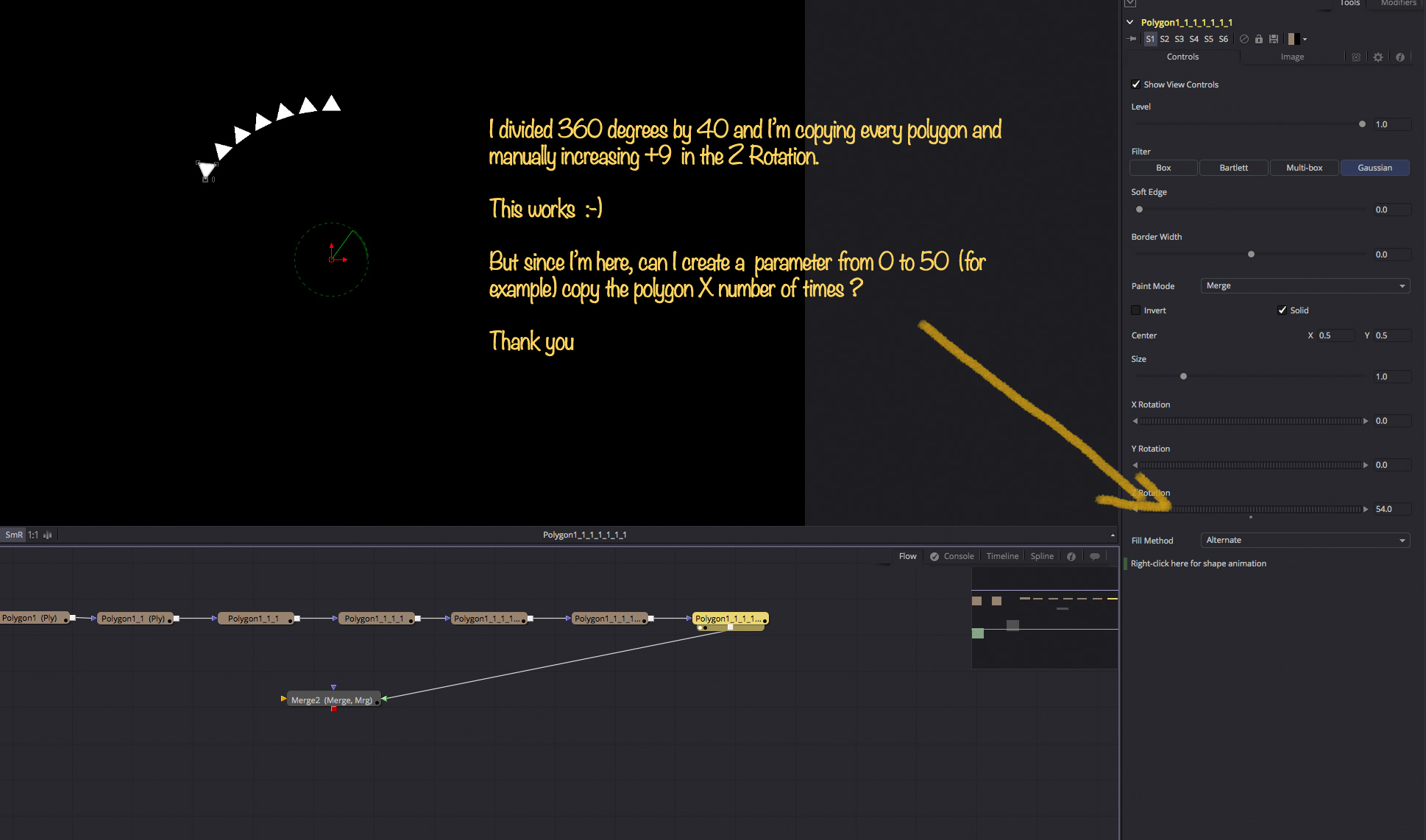Choose the Multi-box filter

click(1305, 168)
